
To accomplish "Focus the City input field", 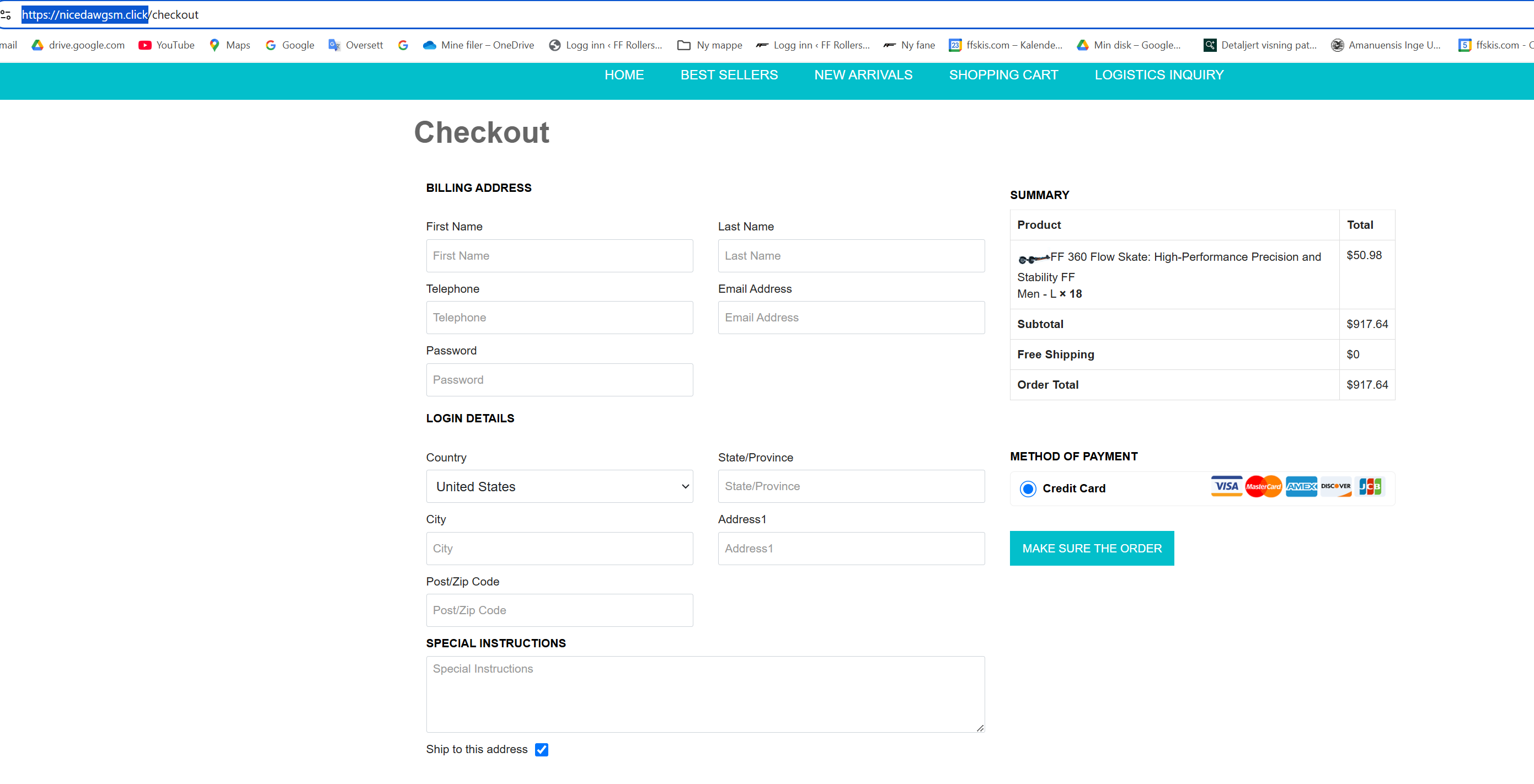I will [x=559, y=548].
